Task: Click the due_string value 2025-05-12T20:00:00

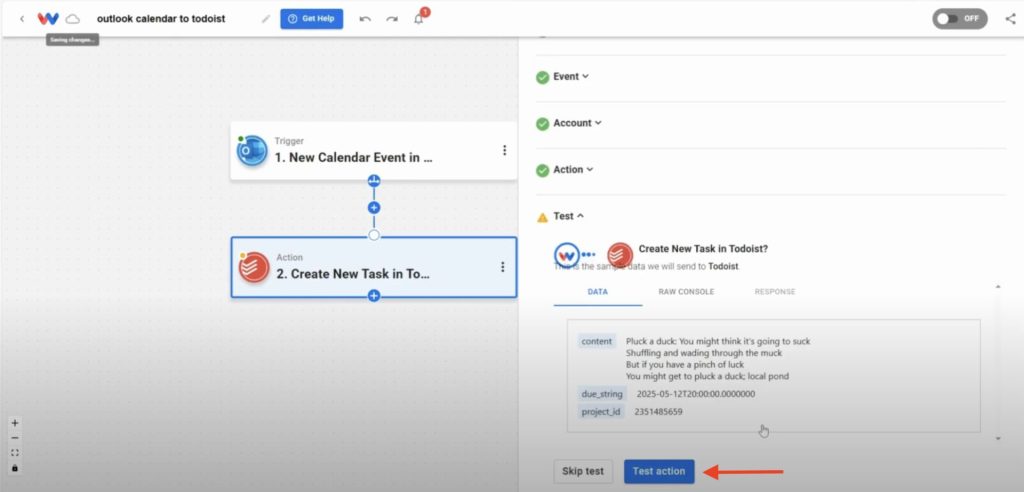Action: click(696, 394)
